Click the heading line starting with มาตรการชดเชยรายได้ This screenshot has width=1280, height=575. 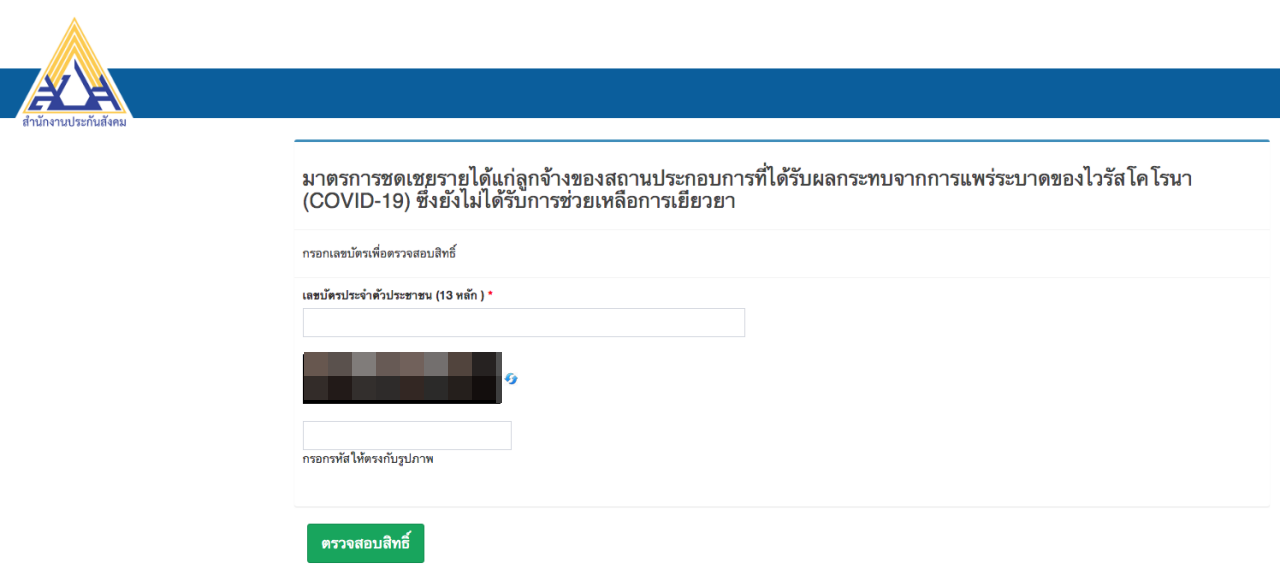tap(748, 179)
